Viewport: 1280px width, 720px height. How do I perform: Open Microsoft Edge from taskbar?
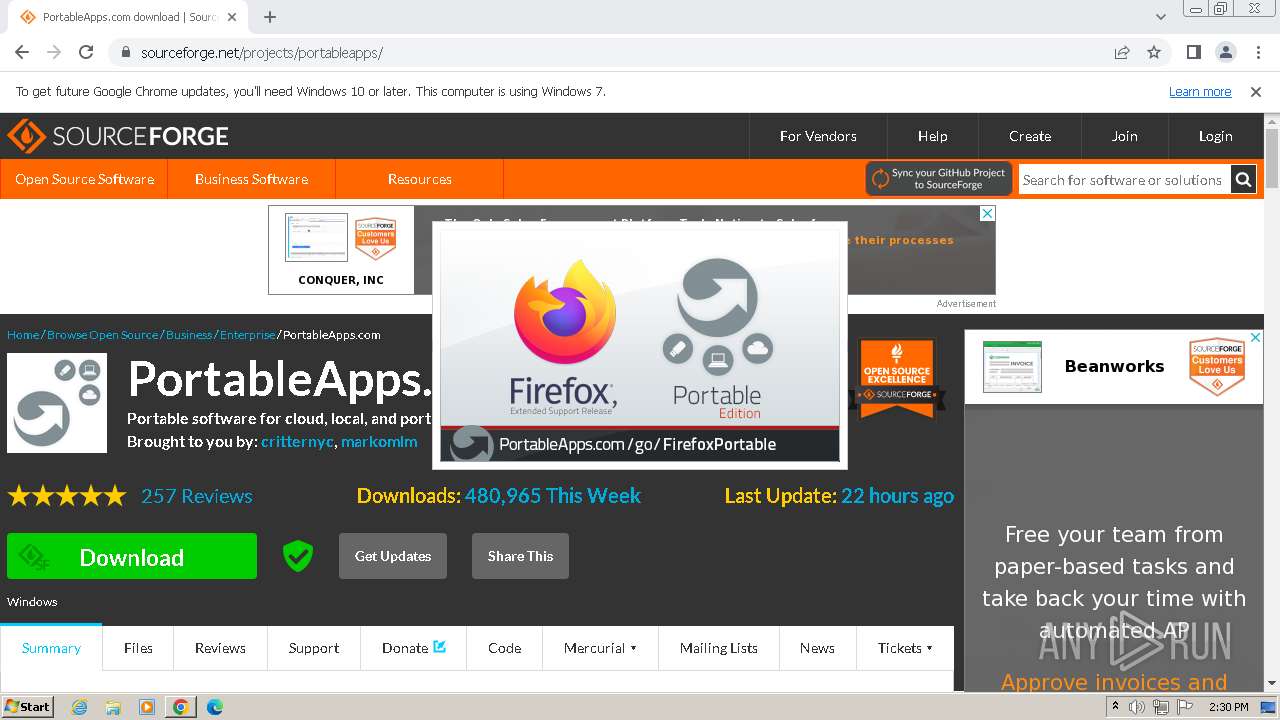[215, 707]
